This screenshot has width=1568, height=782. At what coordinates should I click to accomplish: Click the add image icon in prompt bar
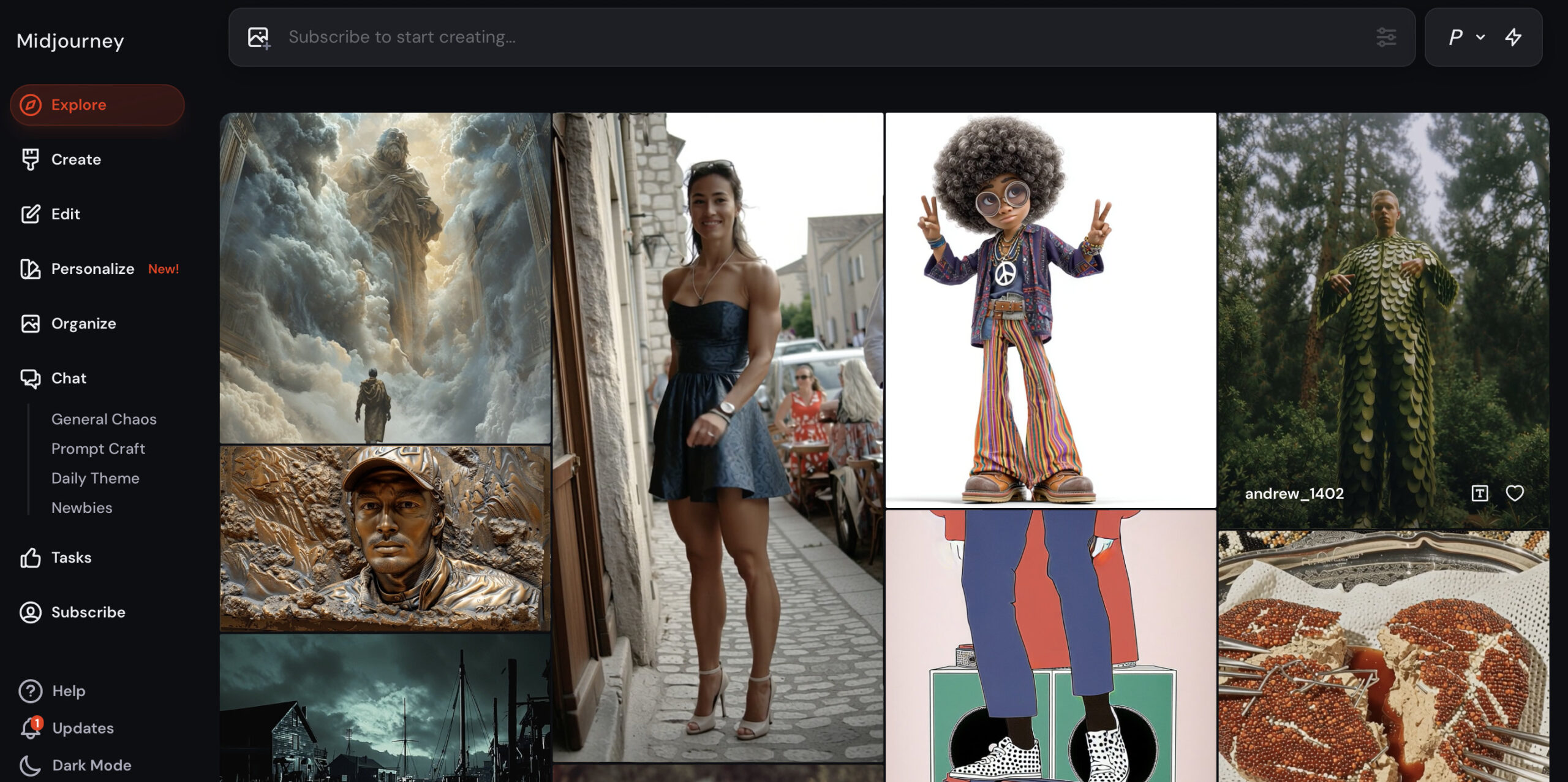258,37
